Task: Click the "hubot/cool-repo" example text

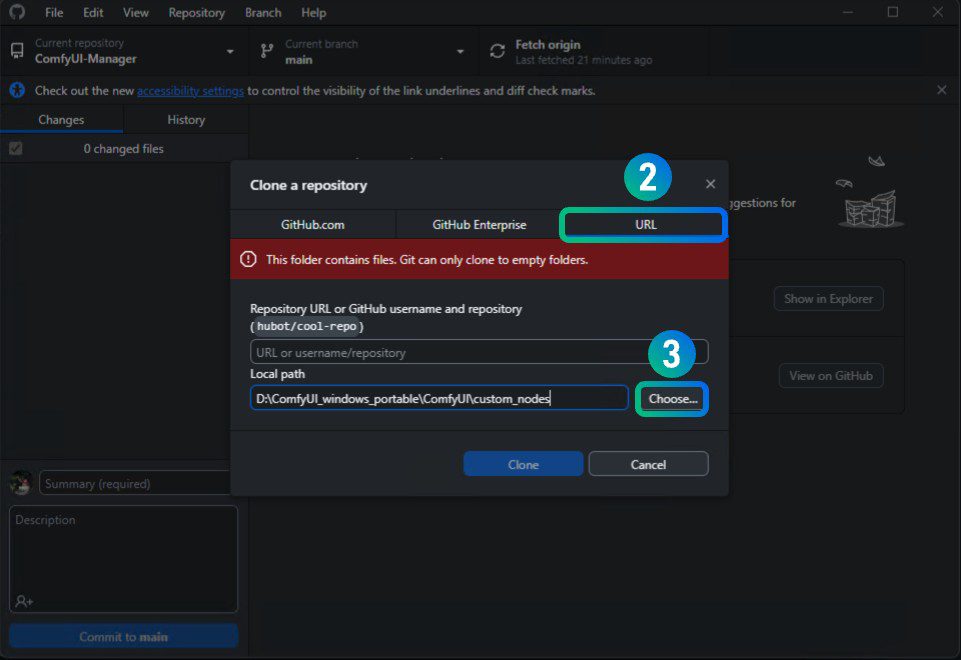Action: pyautogui.click(x=306, y=326)
